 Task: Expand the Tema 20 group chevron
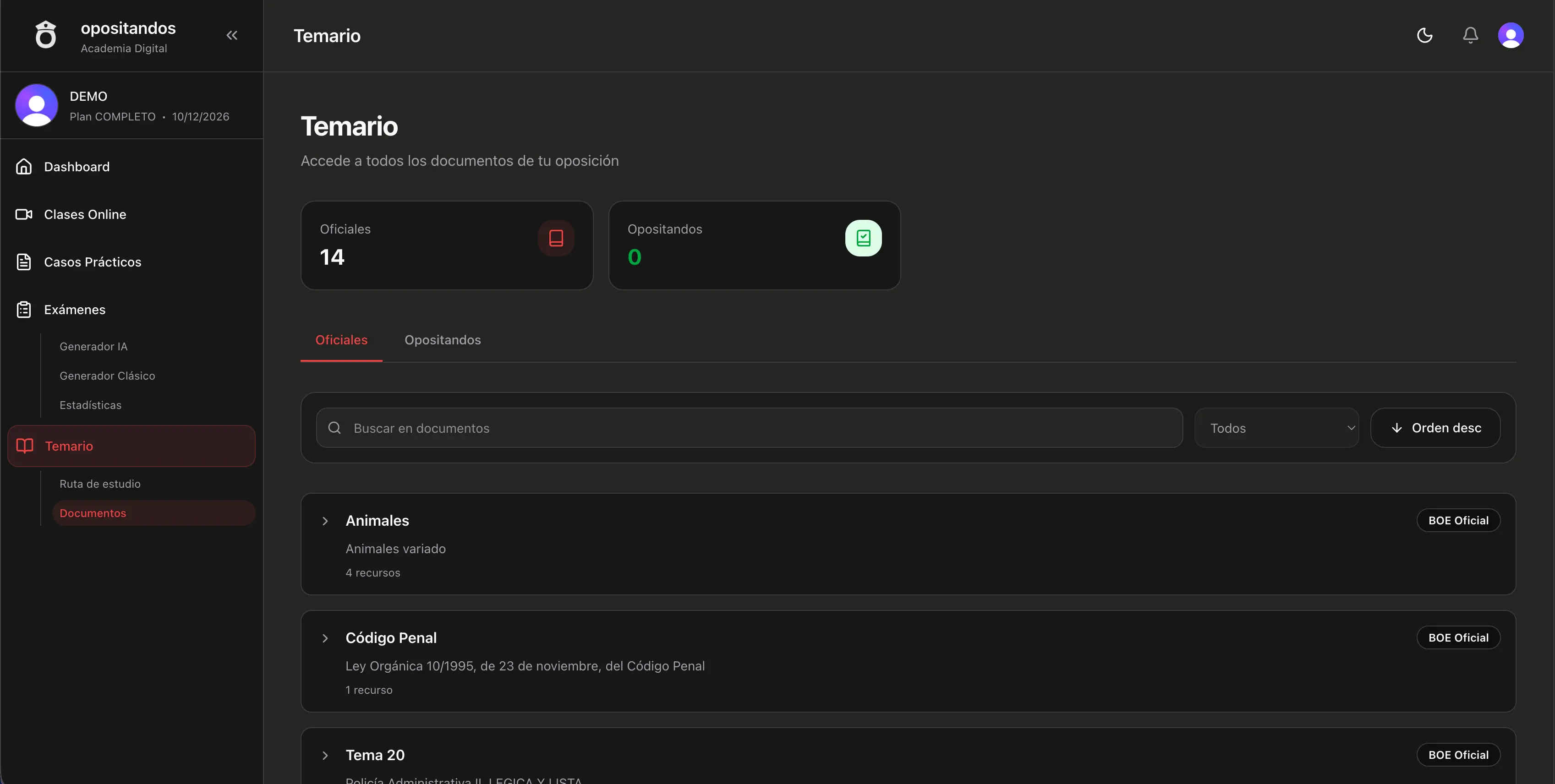coord(325,755)
